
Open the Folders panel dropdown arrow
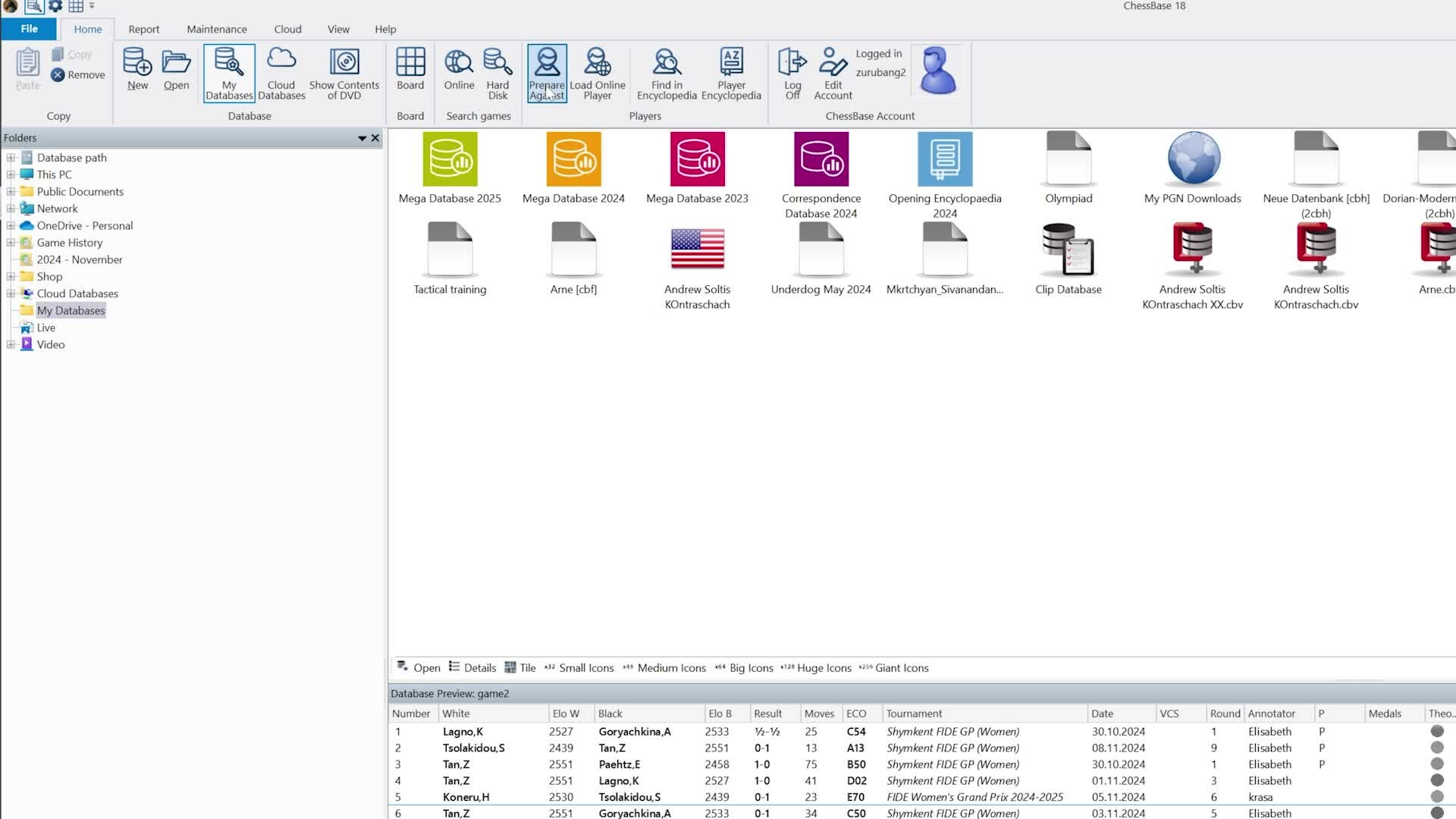pos(362,138)
